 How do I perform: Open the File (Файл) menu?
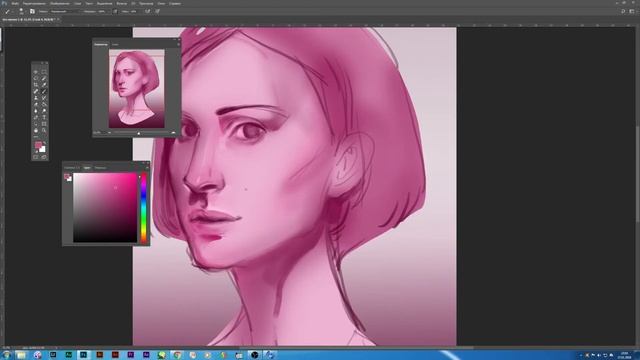15,3
